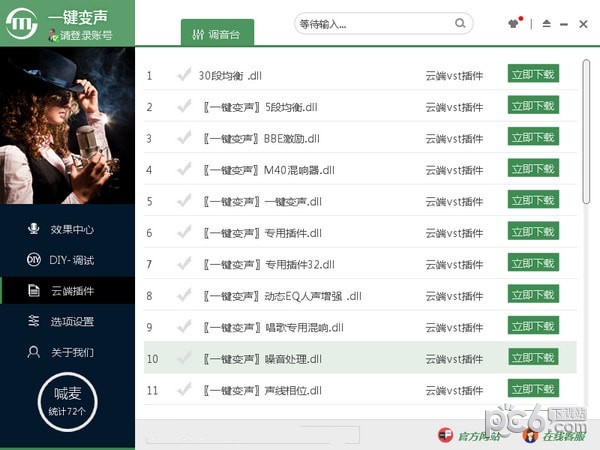Click the 喊麦 circle button

(68, 402)
